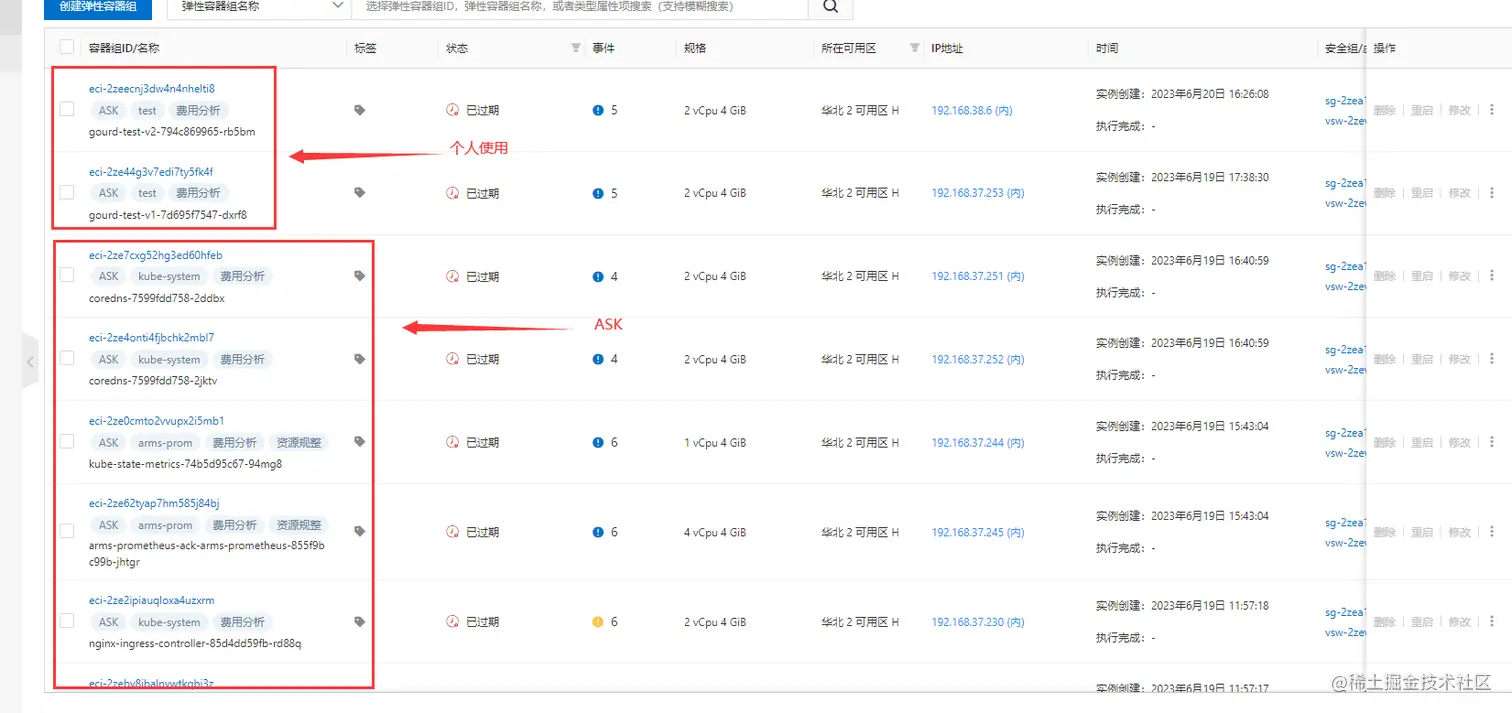Click 删除 action in gourd-test-v2 row
This screenshot has height=713, width=1512.
click(1384, 110)
